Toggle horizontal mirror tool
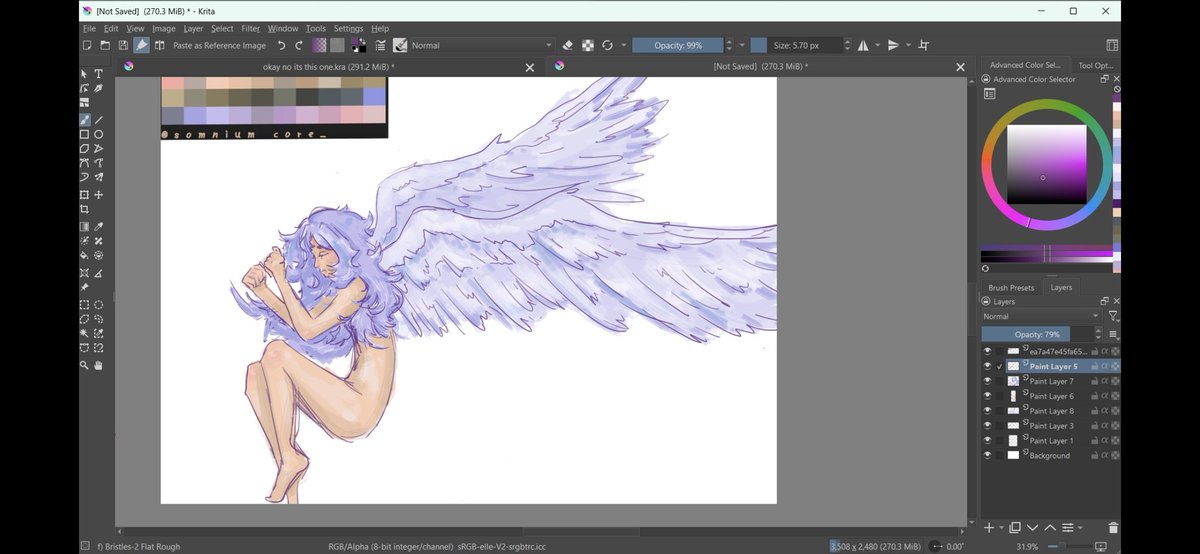 [863, 45]
